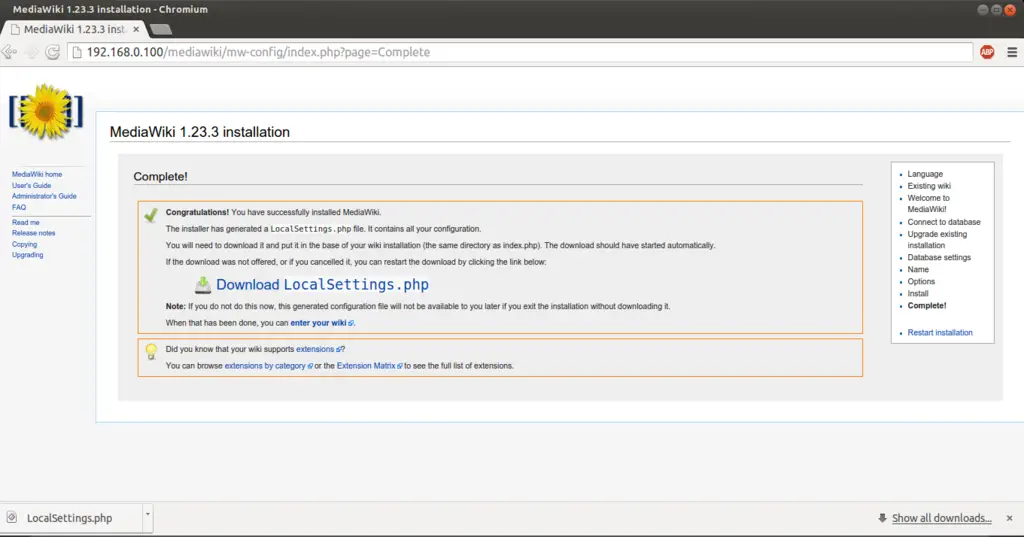The image size is (1024, 537).
Task: Open the MediaWiki home link
Action: [37, 174]
